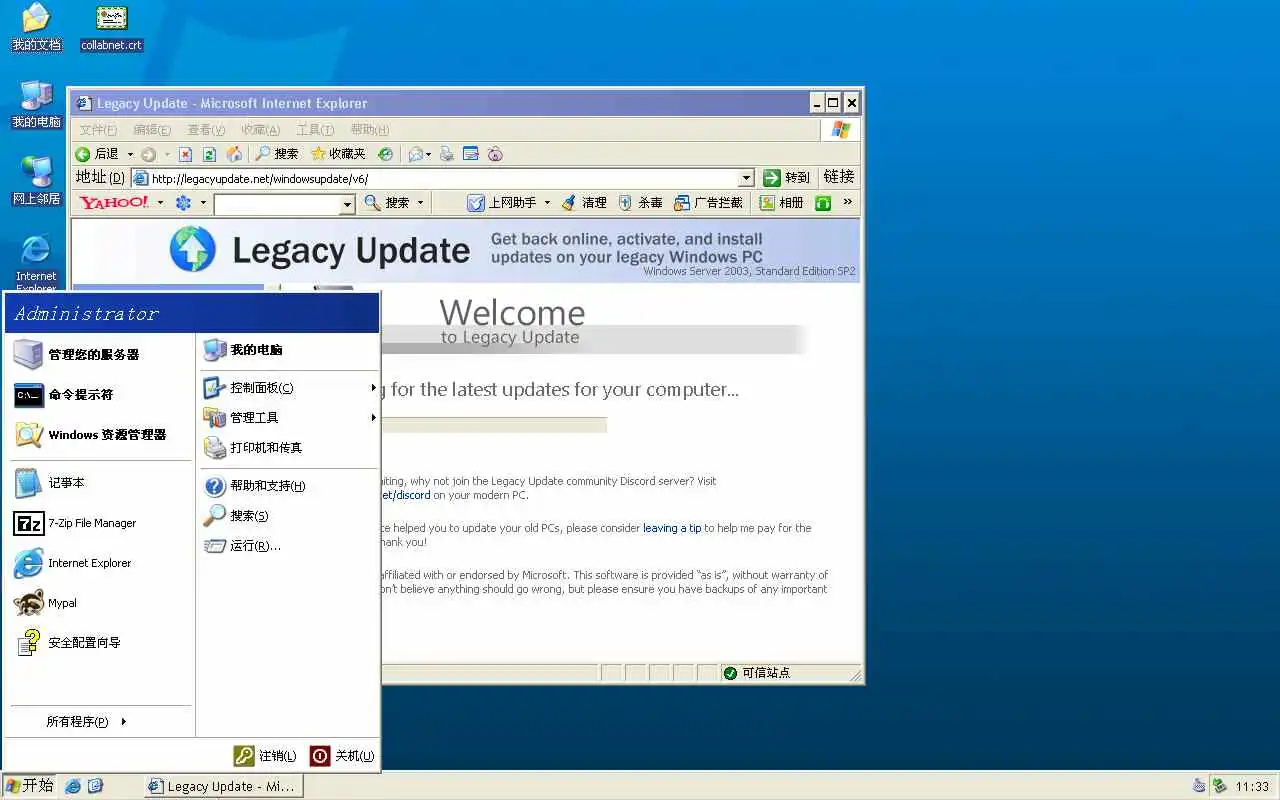Open 搜索(S) in Start menu
Image resolution: width=1280 pixels, height=800 pixels.
coord(289,516)
